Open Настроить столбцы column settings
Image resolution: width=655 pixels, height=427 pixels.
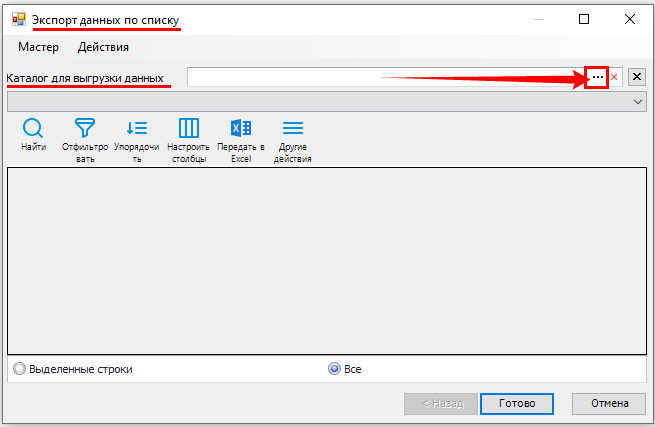tap(188, 129)
